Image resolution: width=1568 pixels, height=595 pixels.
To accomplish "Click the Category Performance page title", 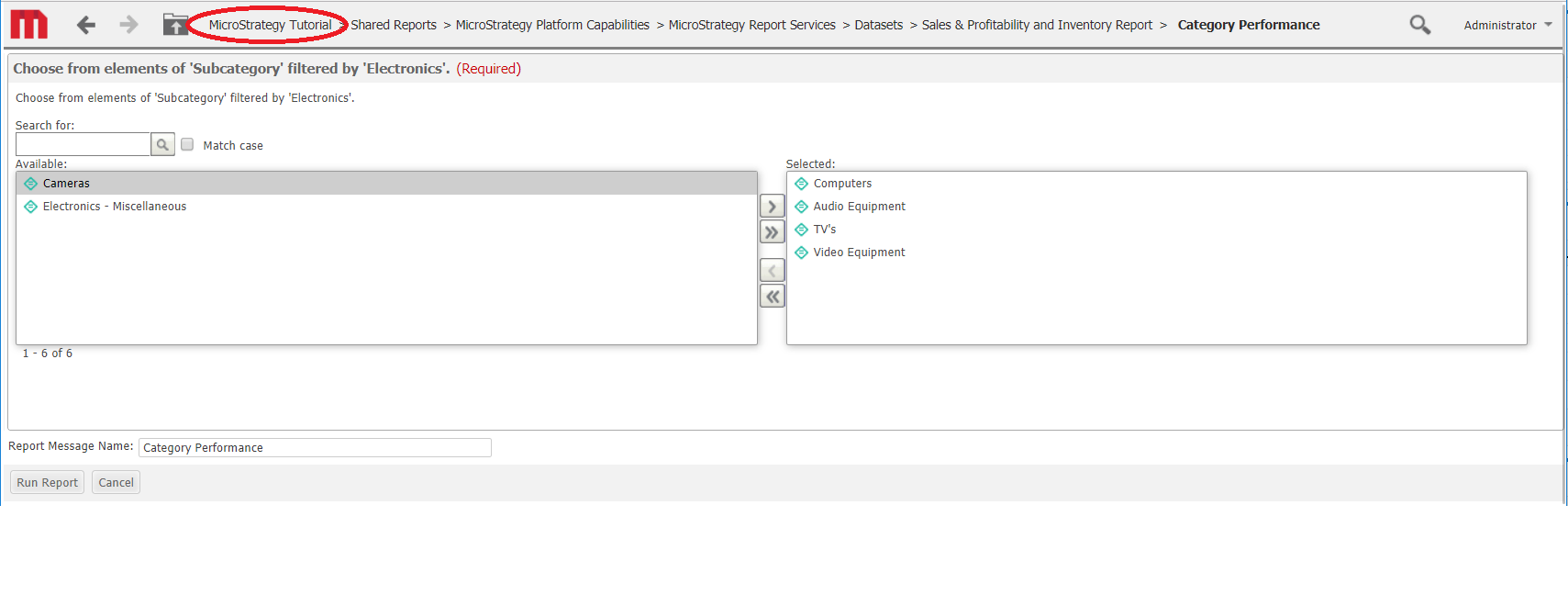I will pos(1249,25).
